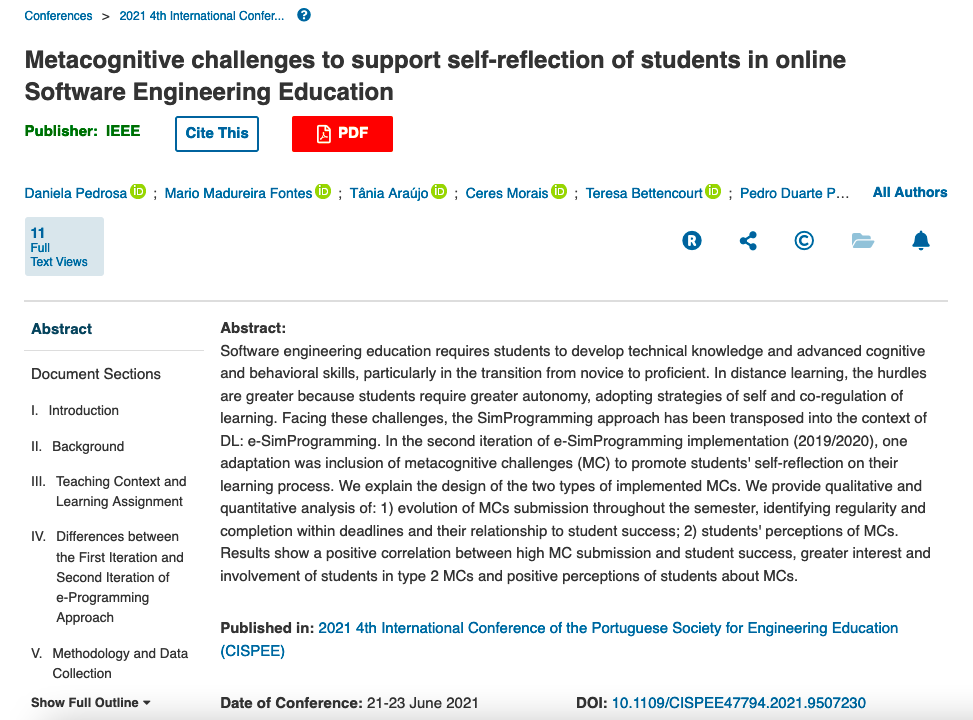Viewport: 973px width, 720px height.
Task: Click the Cite This button
Action: (x=217, y=133)
